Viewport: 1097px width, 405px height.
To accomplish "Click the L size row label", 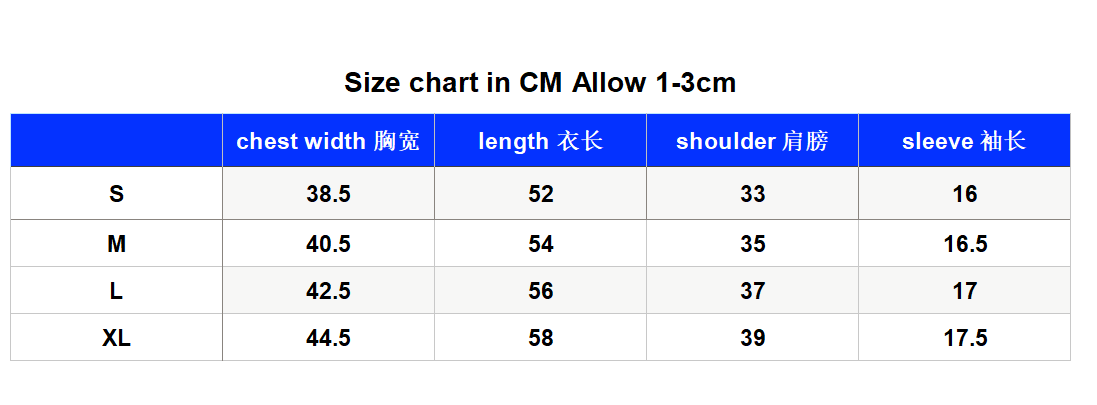I will [116, 290].
